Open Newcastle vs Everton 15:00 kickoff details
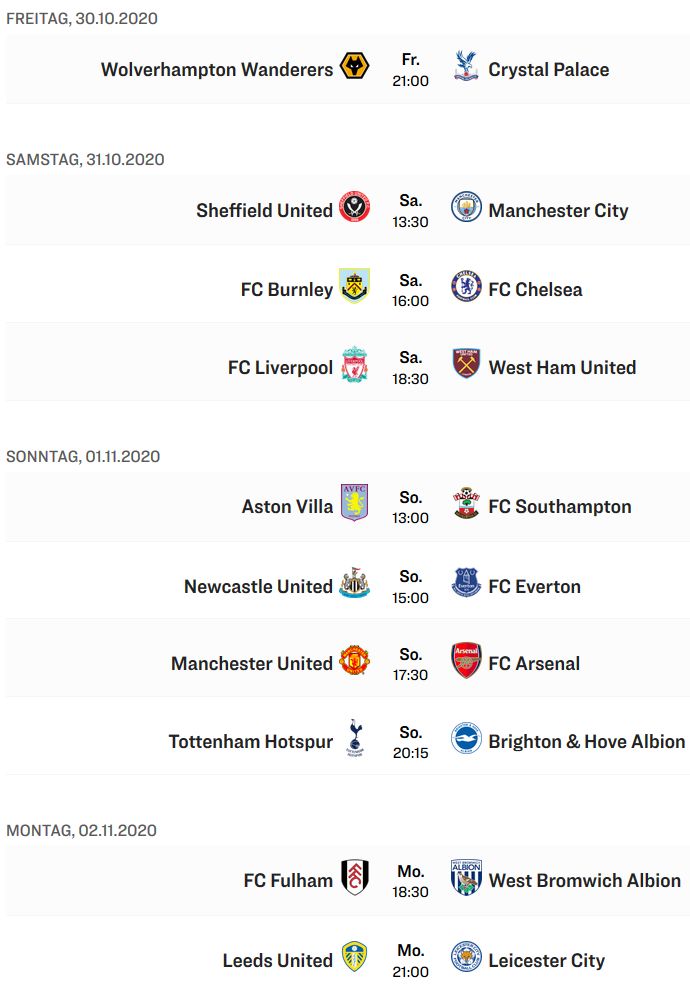This screenshot has width=690, height=991. [x=410, y=587]
